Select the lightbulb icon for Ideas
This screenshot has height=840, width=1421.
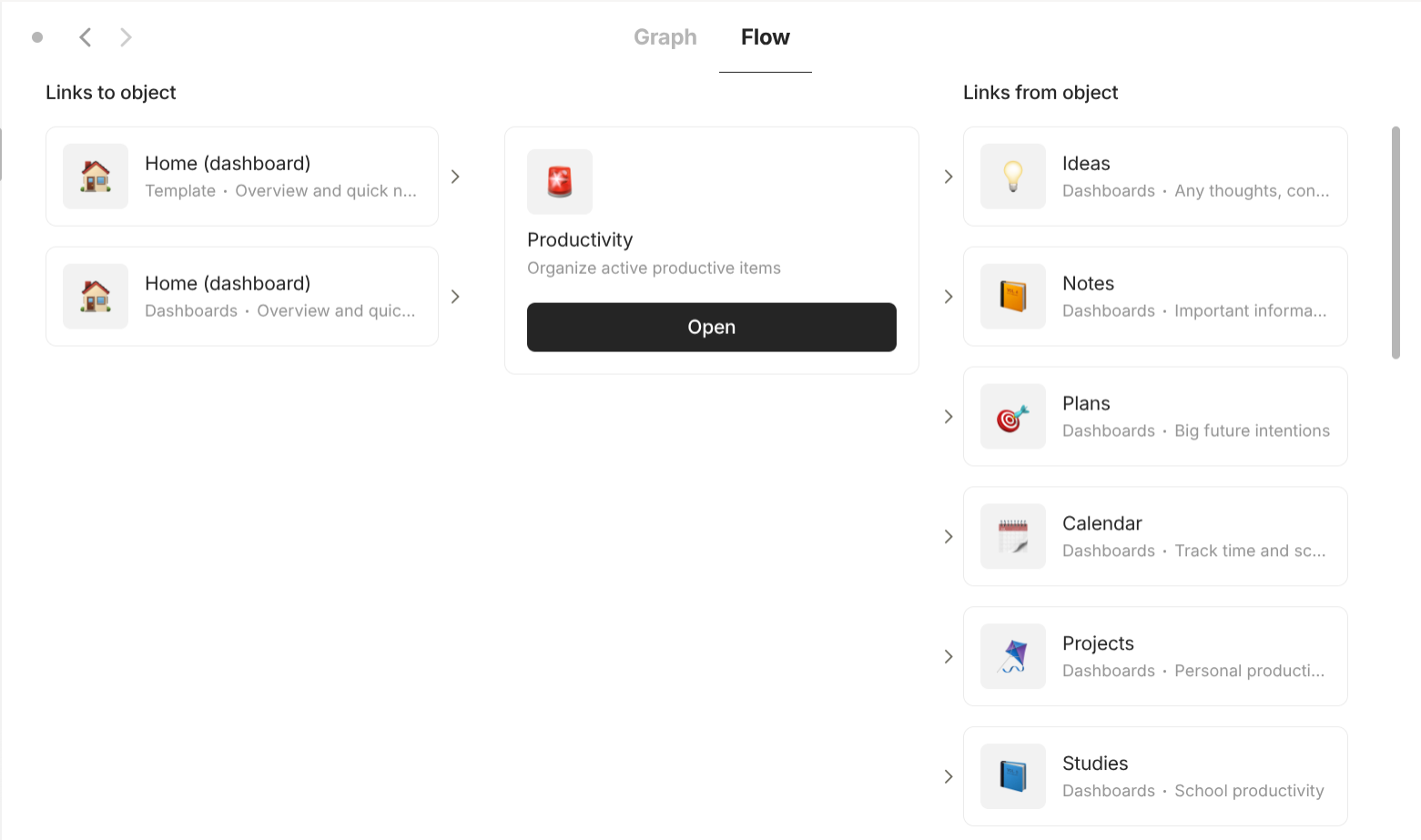1012,177
